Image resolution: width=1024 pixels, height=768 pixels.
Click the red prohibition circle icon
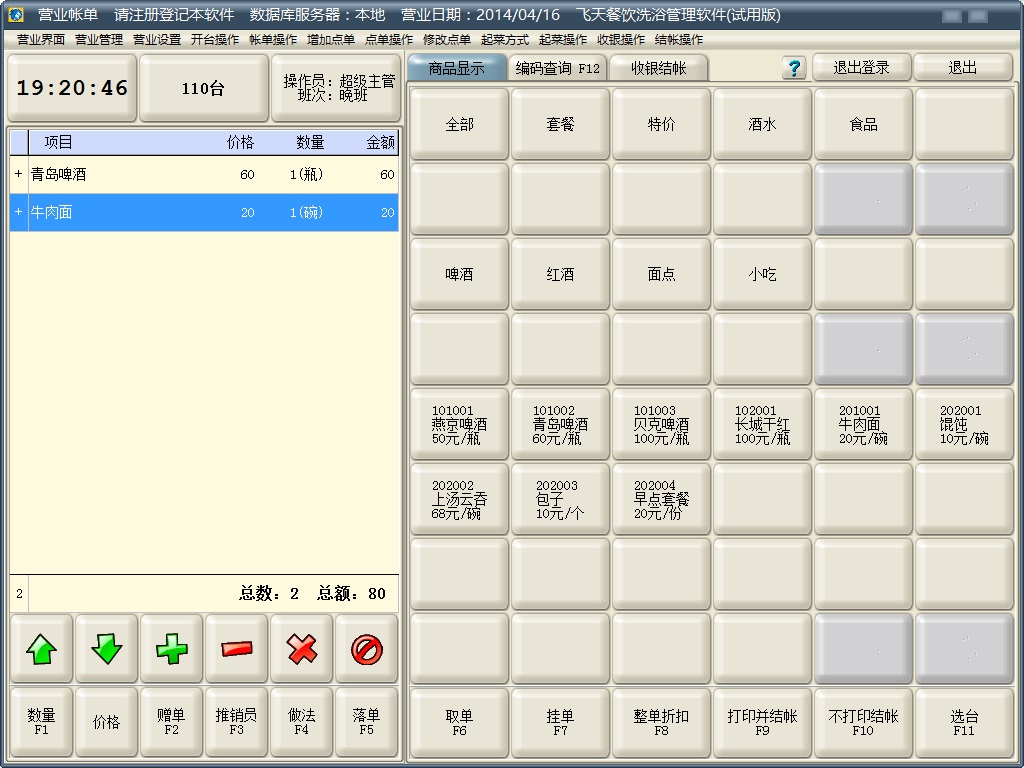(x=367, y=650)
